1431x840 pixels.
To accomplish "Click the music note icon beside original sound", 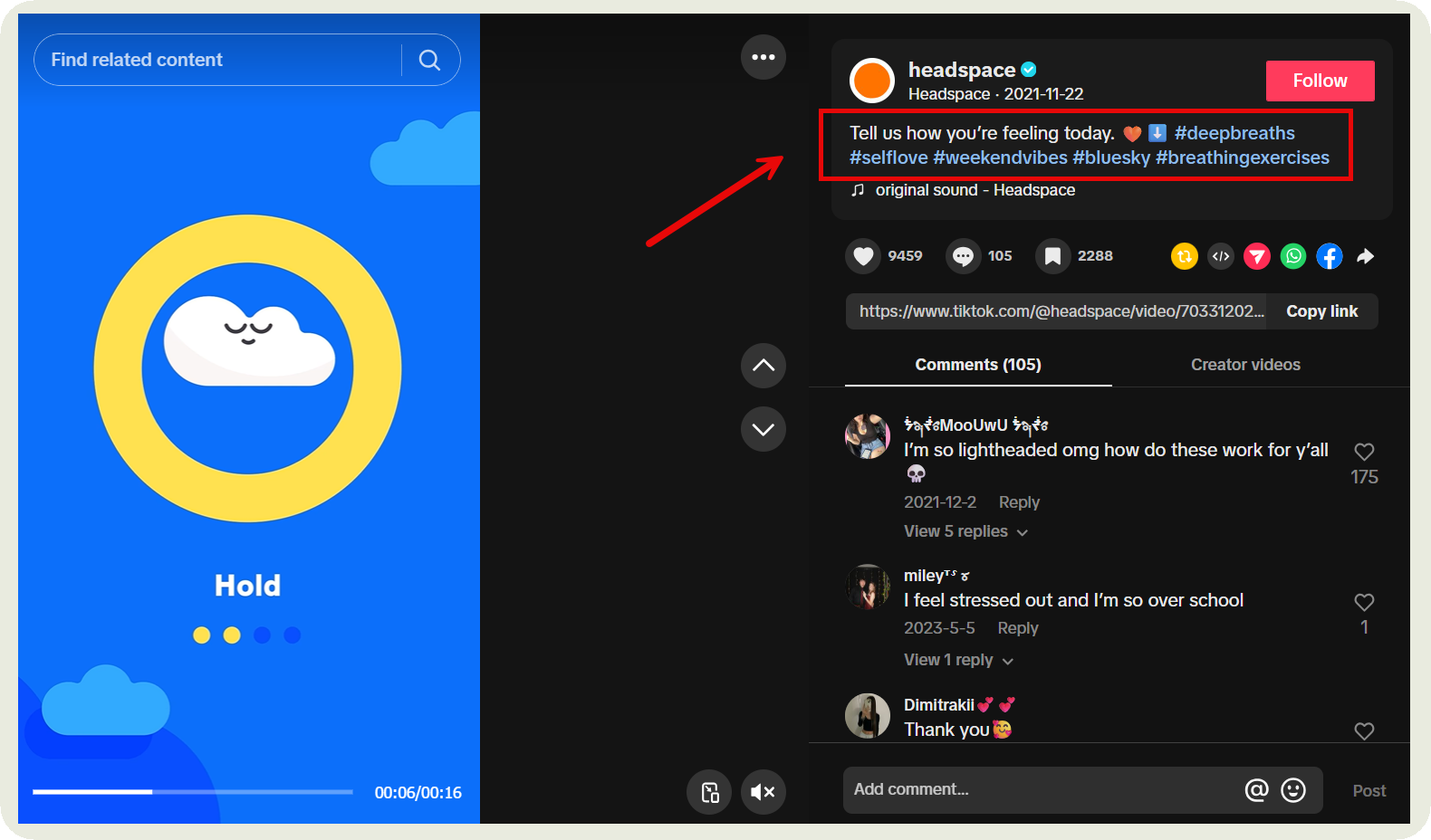I will 858,190.
